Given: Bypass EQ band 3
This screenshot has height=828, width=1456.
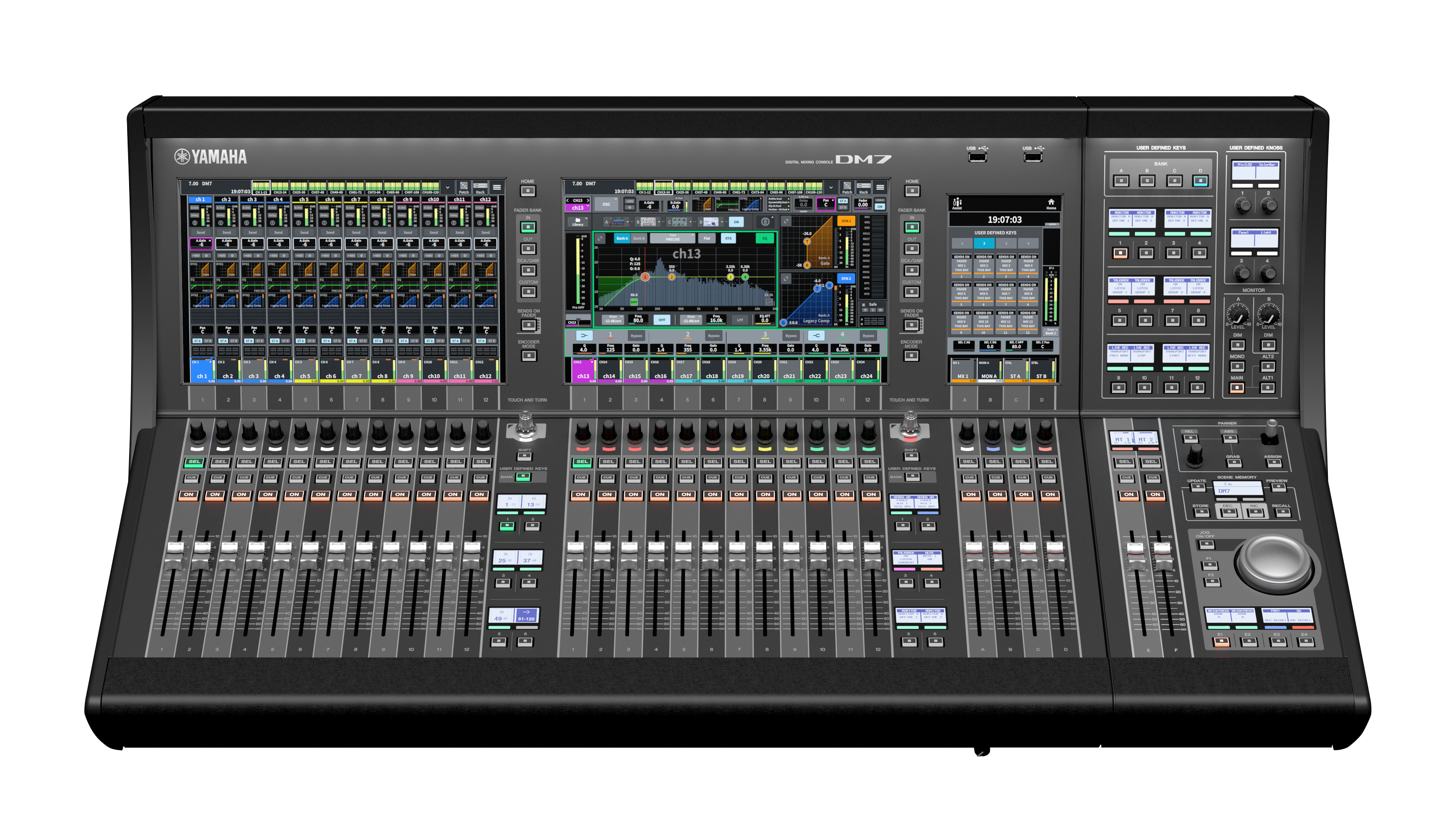Looking at the screenshot, I should click(792, 336).
